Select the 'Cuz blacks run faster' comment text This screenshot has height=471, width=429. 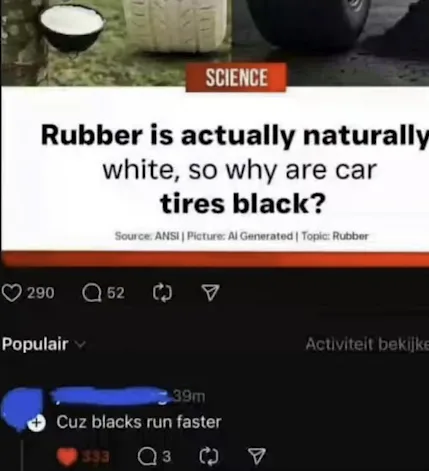point(139,422)
